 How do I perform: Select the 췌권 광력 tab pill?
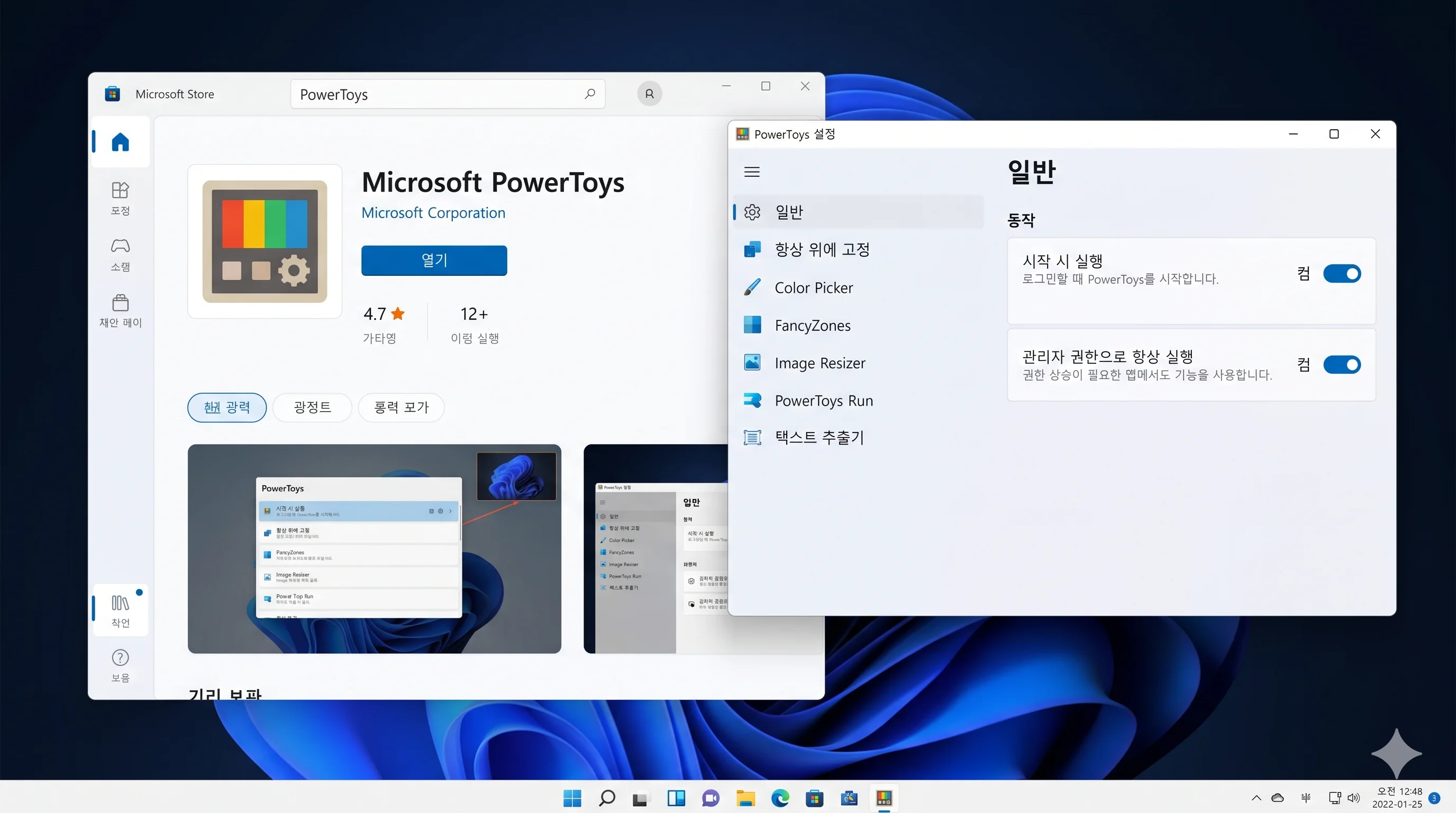[x=226, y=408]
